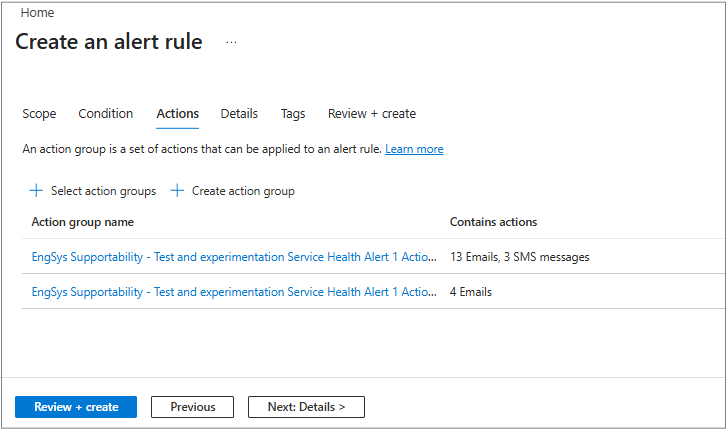Switch to the Scope tab
The height and width of the screenshot is (429, 727).
(x=39, y=114)
